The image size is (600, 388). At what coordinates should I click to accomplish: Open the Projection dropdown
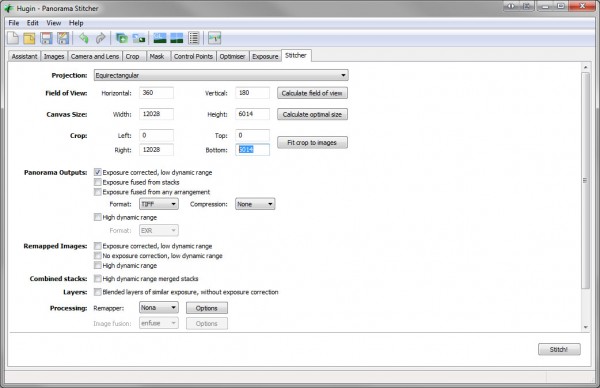pos(221,75)
